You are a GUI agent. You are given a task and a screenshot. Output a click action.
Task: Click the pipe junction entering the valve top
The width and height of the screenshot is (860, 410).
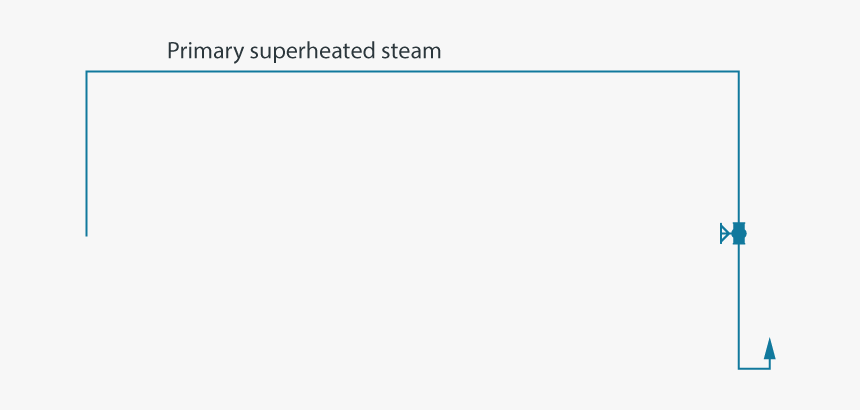click(739, 223)
